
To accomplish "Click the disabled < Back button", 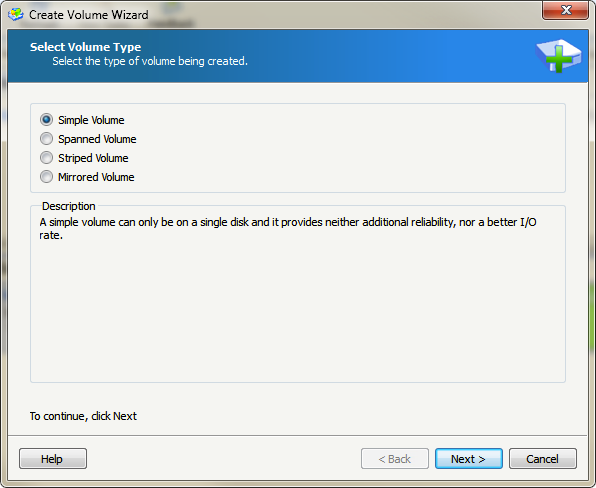I will point(395,459).
